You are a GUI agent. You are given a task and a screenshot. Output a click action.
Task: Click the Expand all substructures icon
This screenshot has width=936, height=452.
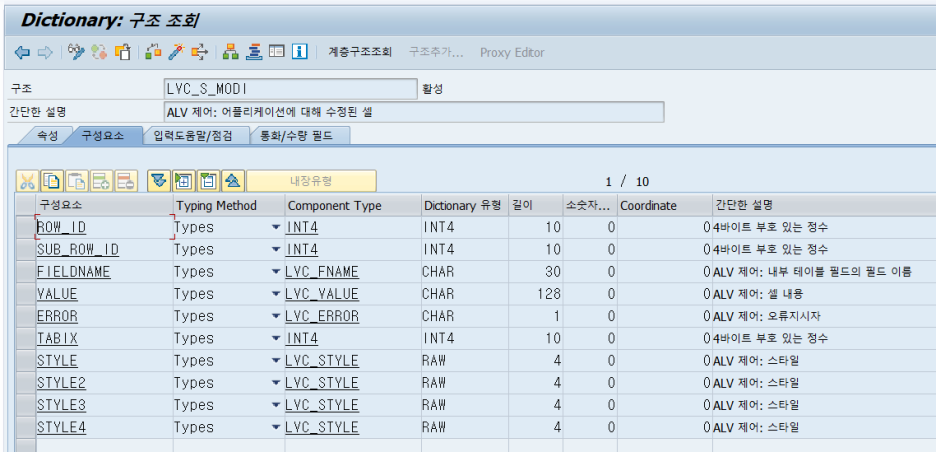click(159, 180)
